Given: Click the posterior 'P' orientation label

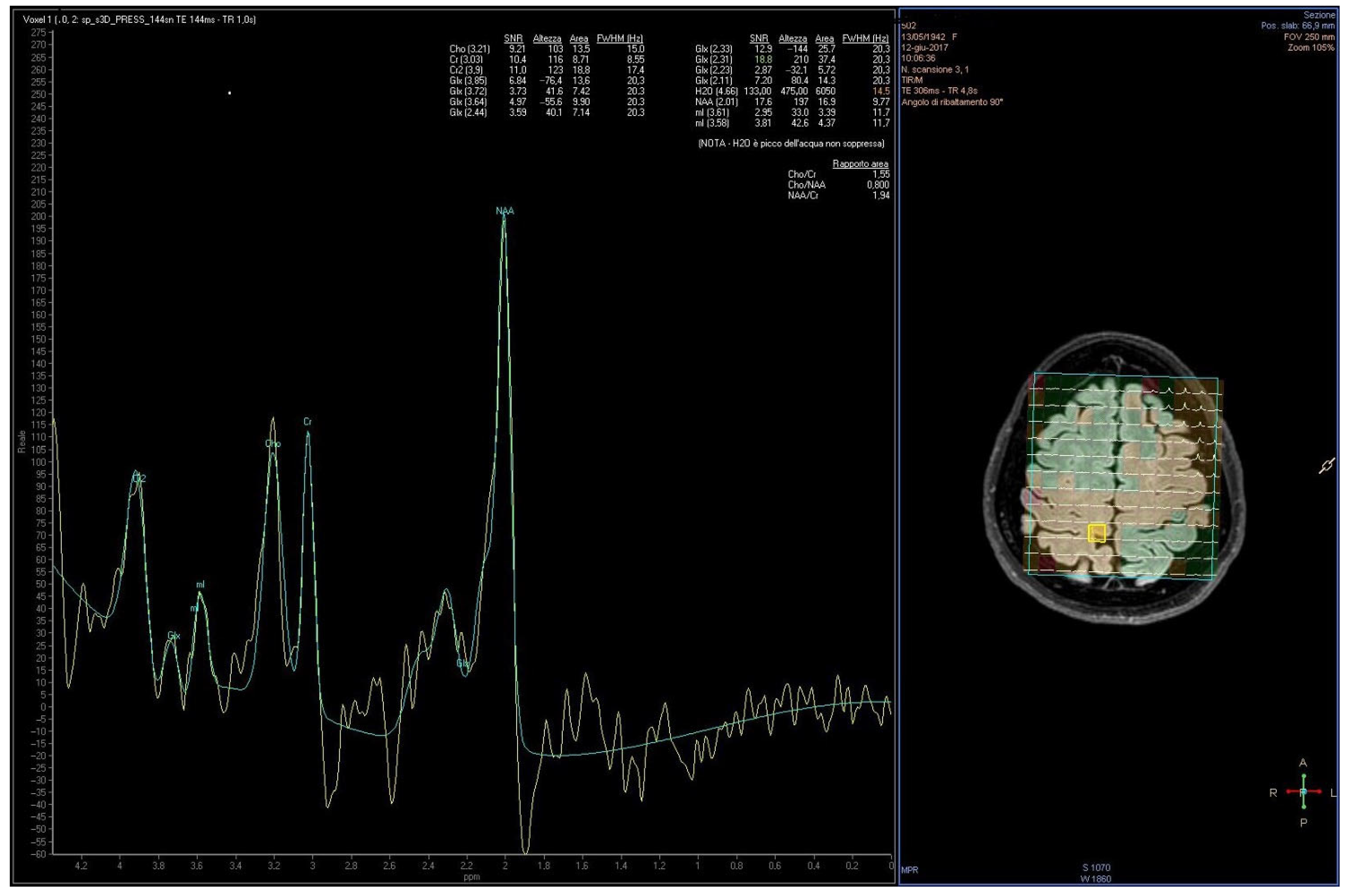Looking at the screenshot, I should coord(1303,823).
